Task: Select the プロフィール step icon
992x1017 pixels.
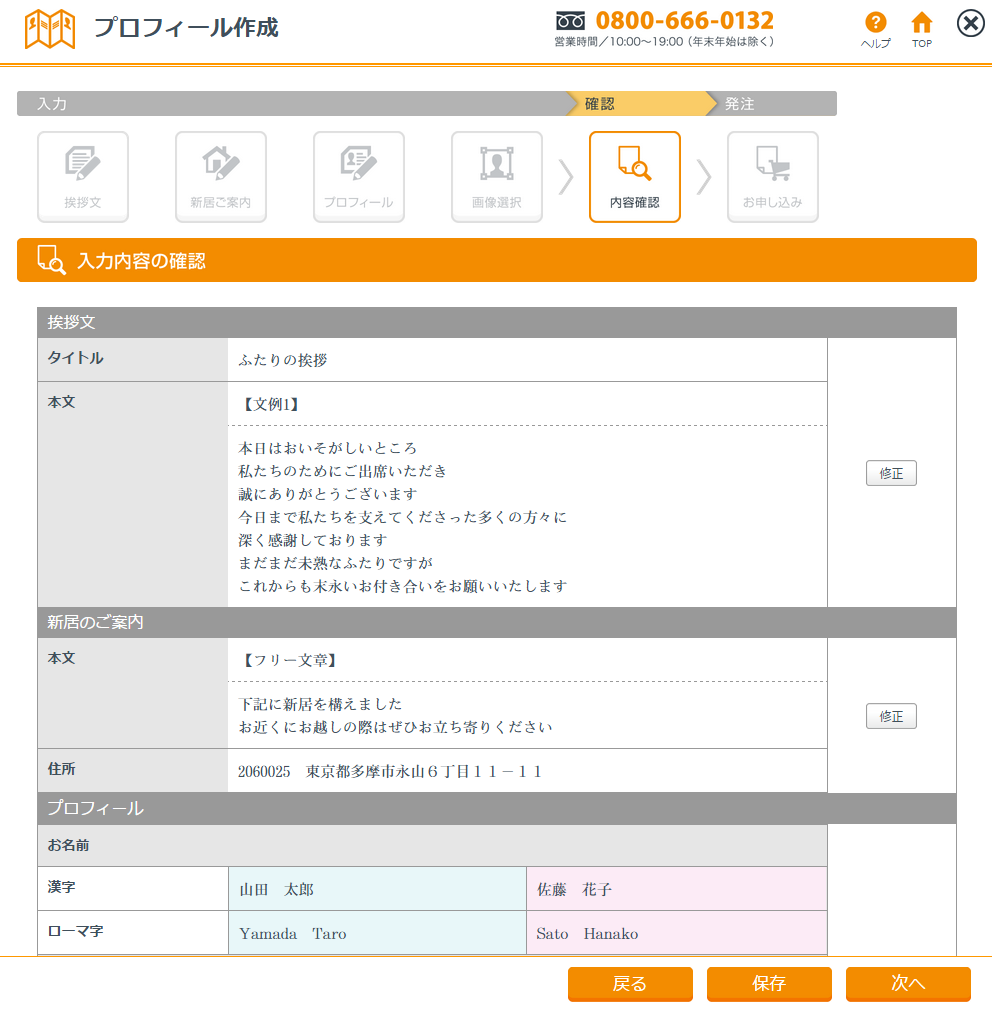Action: coord(359,177)
